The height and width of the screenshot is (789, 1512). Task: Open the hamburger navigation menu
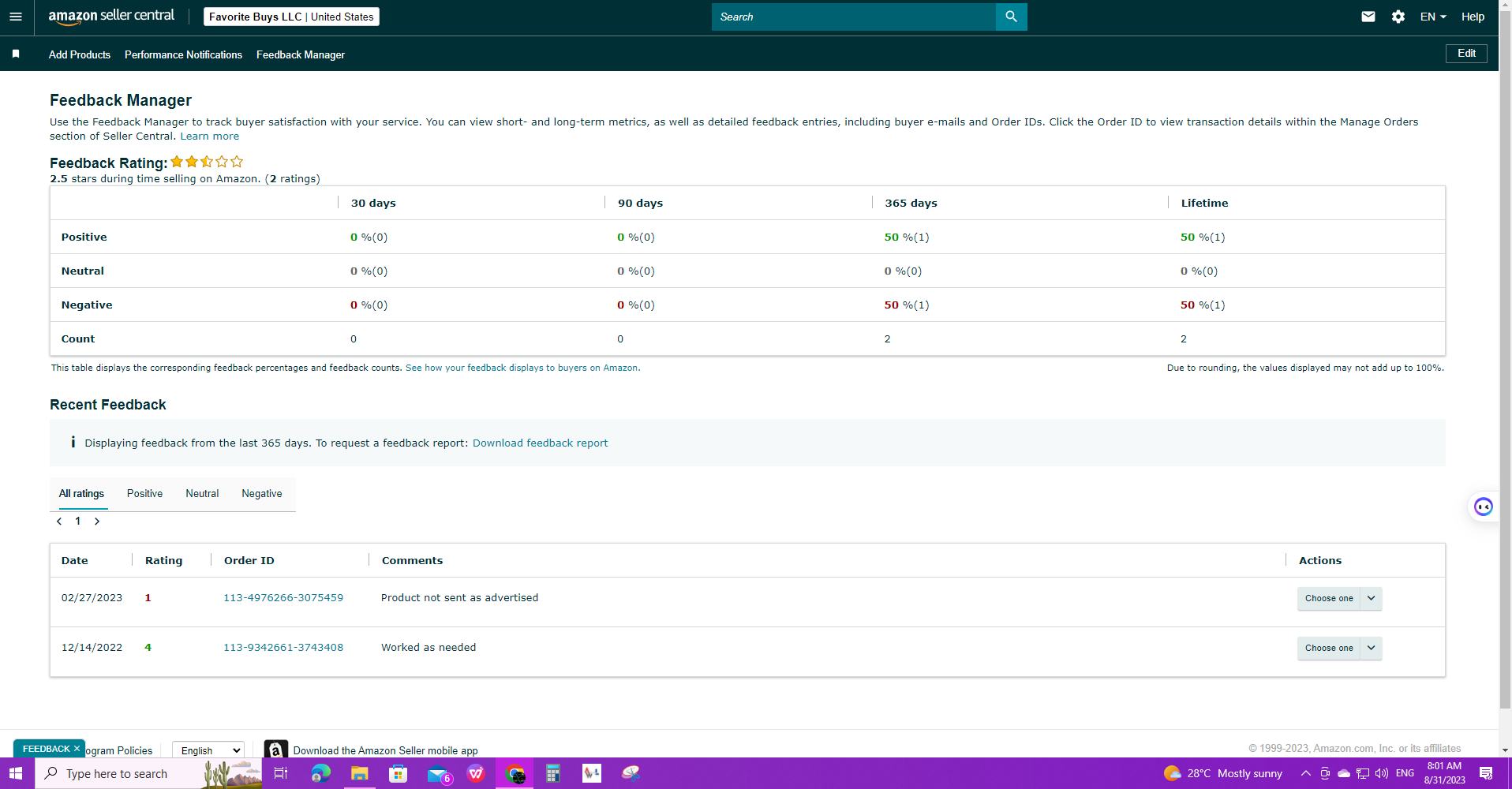[x=16, y=17]
